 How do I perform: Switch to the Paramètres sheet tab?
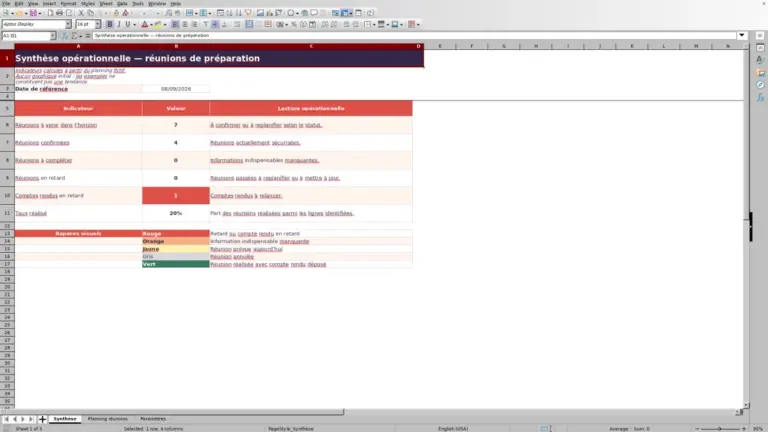153,419
